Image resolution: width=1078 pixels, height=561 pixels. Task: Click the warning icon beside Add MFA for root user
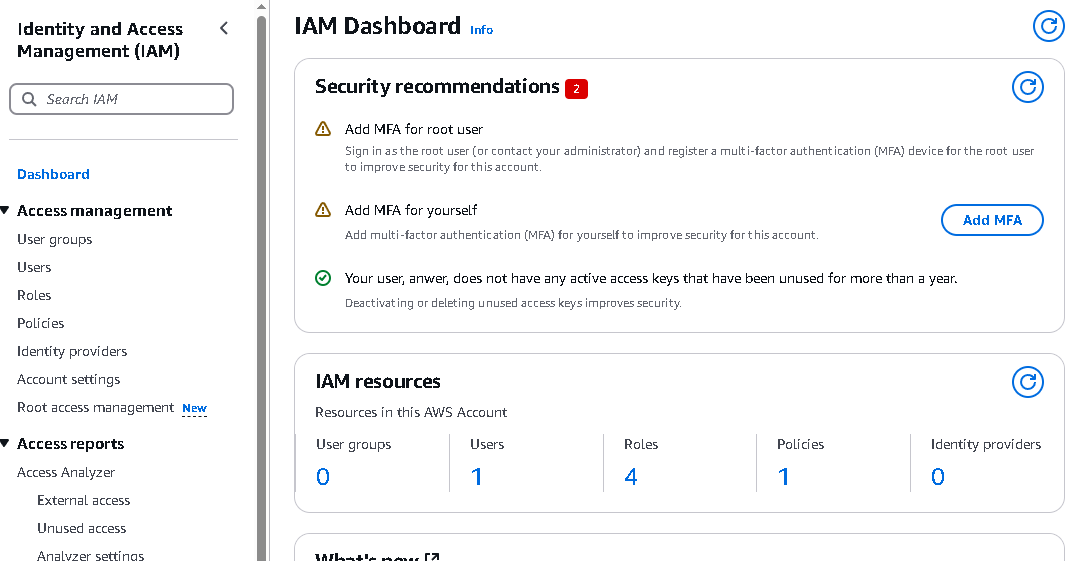coord(322,129)
